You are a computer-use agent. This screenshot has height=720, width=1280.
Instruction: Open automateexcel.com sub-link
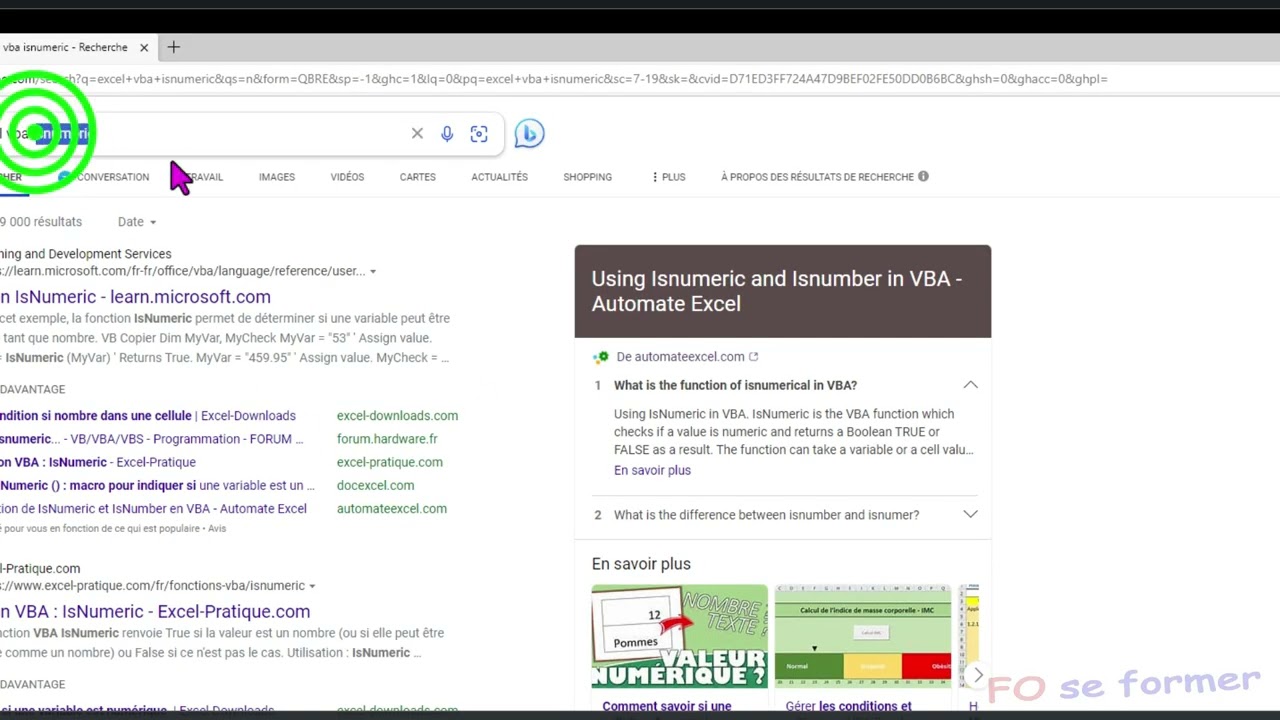[x=391, y=508]
